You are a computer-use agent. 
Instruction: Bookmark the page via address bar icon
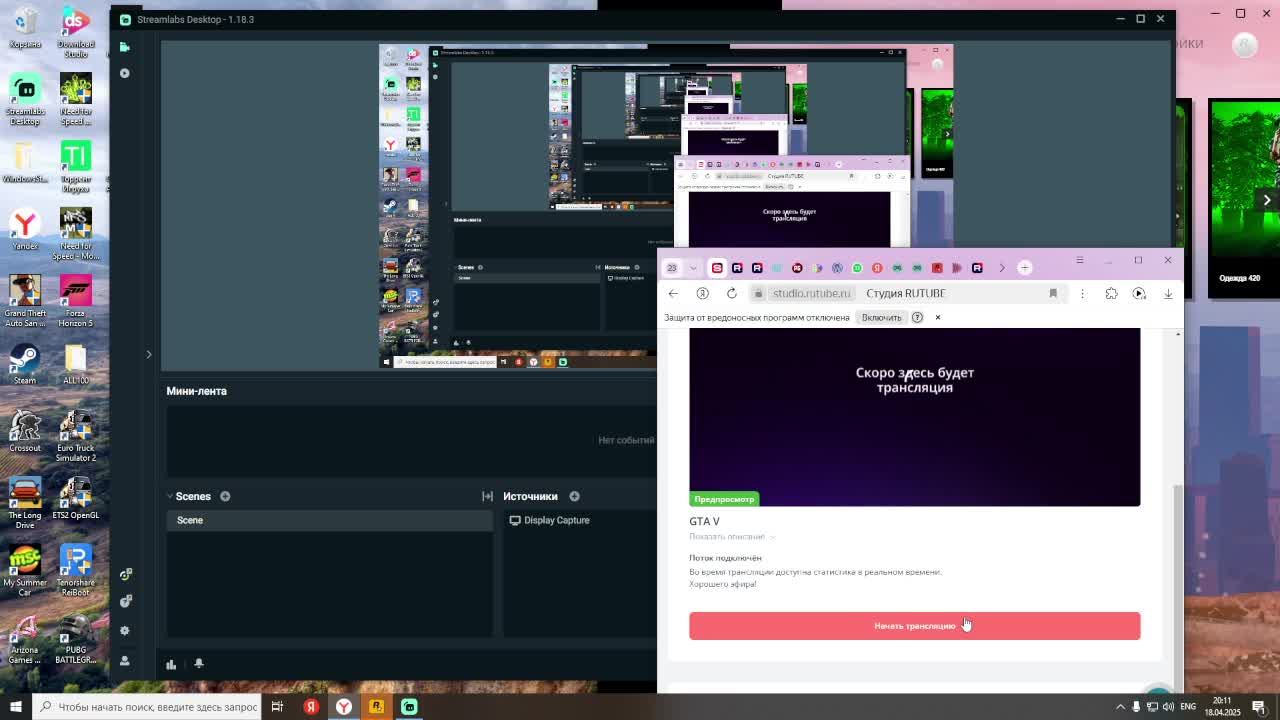pos(1053,293)
